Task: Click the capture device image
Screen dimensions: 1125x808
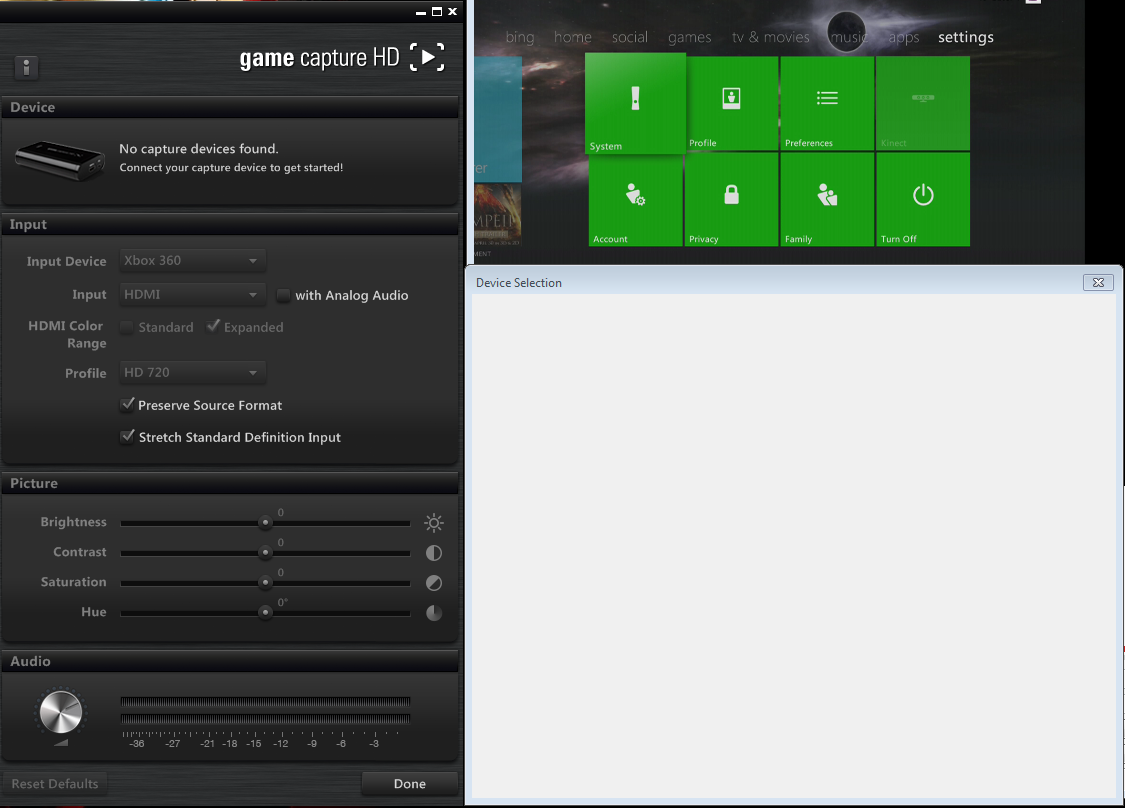Action: (x=60, y=159)
